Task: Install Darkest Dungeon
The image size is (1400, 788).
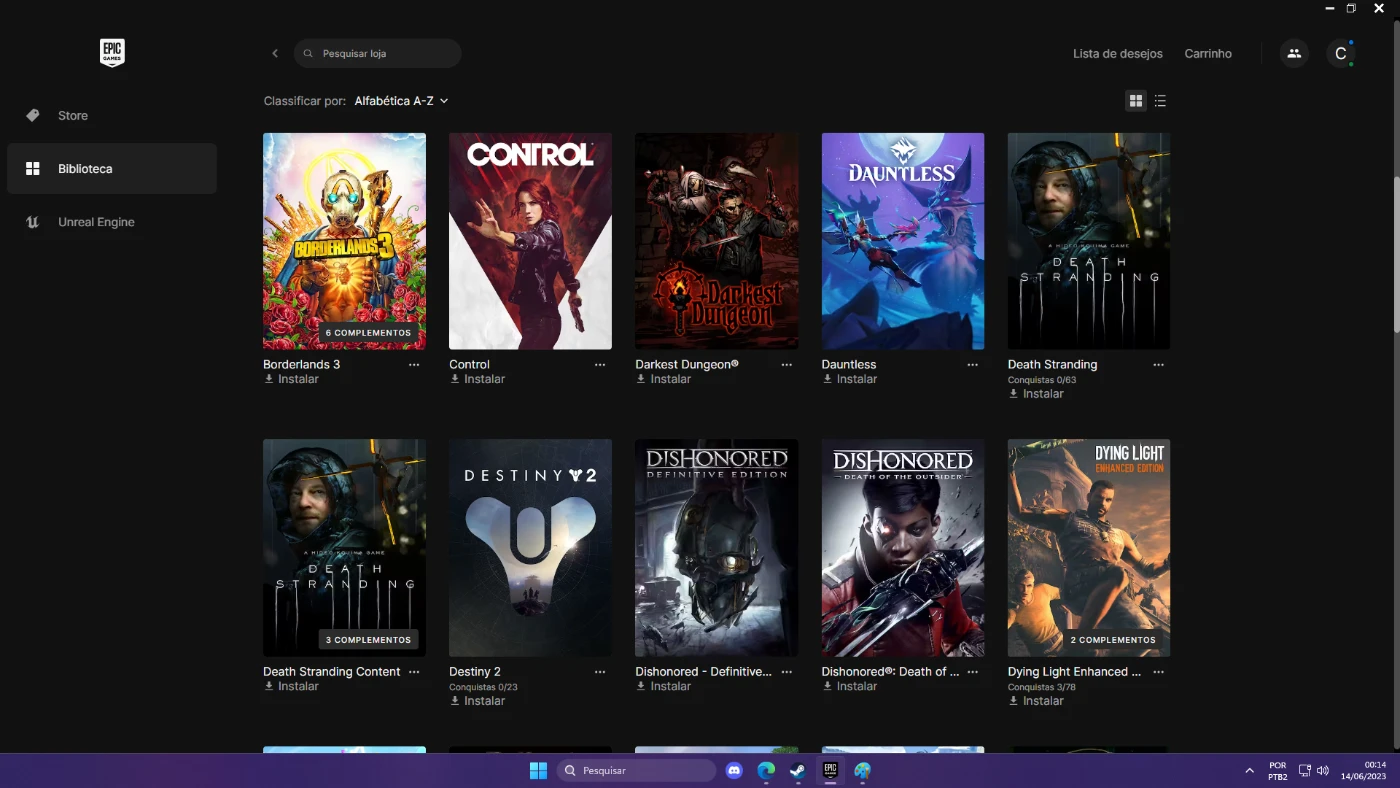Action: 663,379
